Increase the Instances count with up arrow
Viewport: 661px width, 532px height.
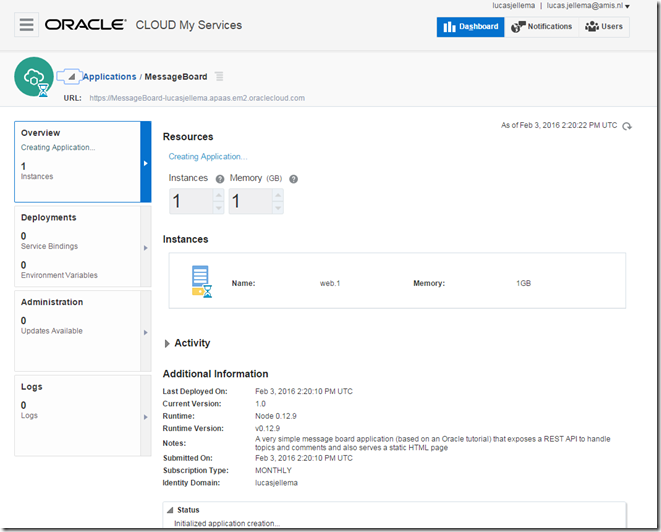coord(218,196)
